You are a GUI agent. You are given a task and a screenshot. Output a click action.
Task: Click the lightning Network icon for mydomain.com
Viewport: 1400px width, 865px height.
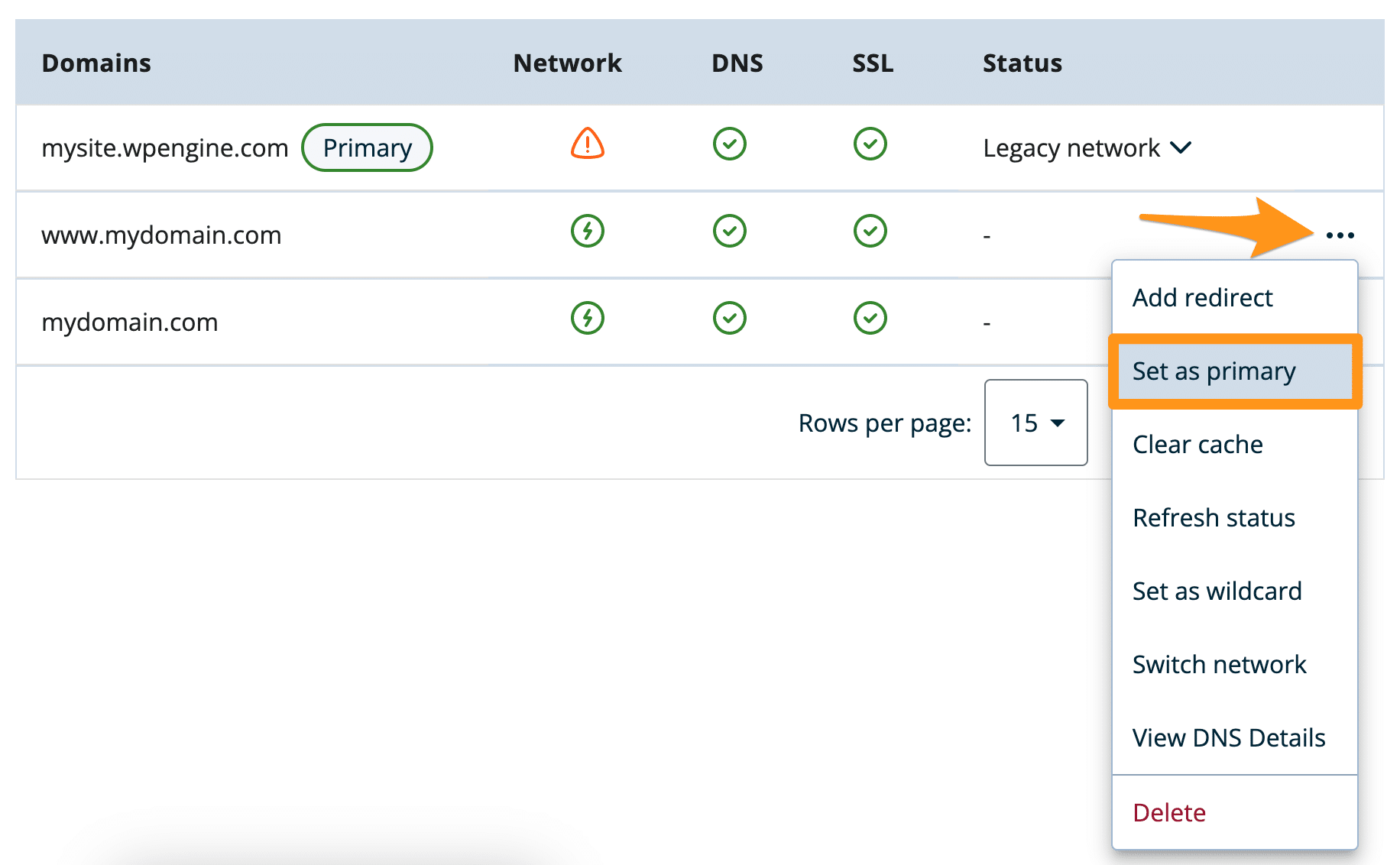[587, 318]
